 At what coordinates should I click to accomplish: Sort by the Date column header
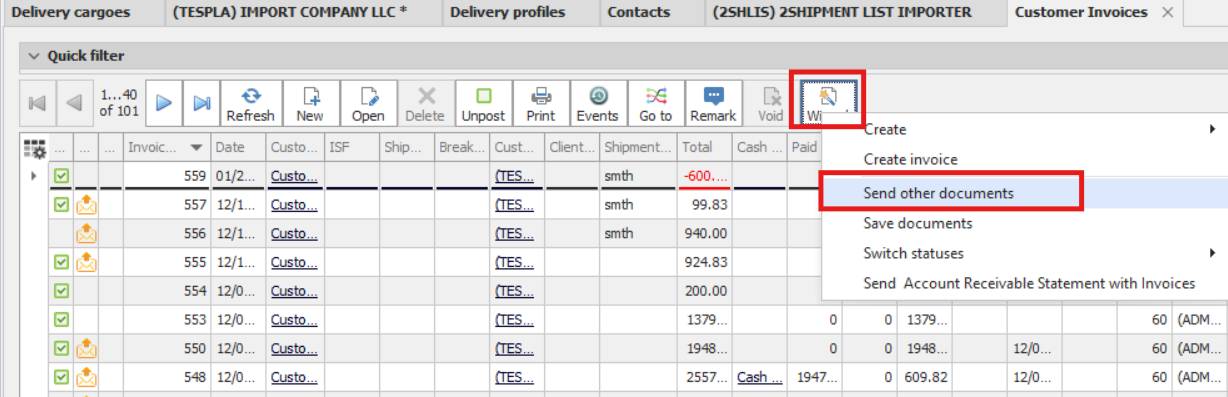(x=238, y=147)
